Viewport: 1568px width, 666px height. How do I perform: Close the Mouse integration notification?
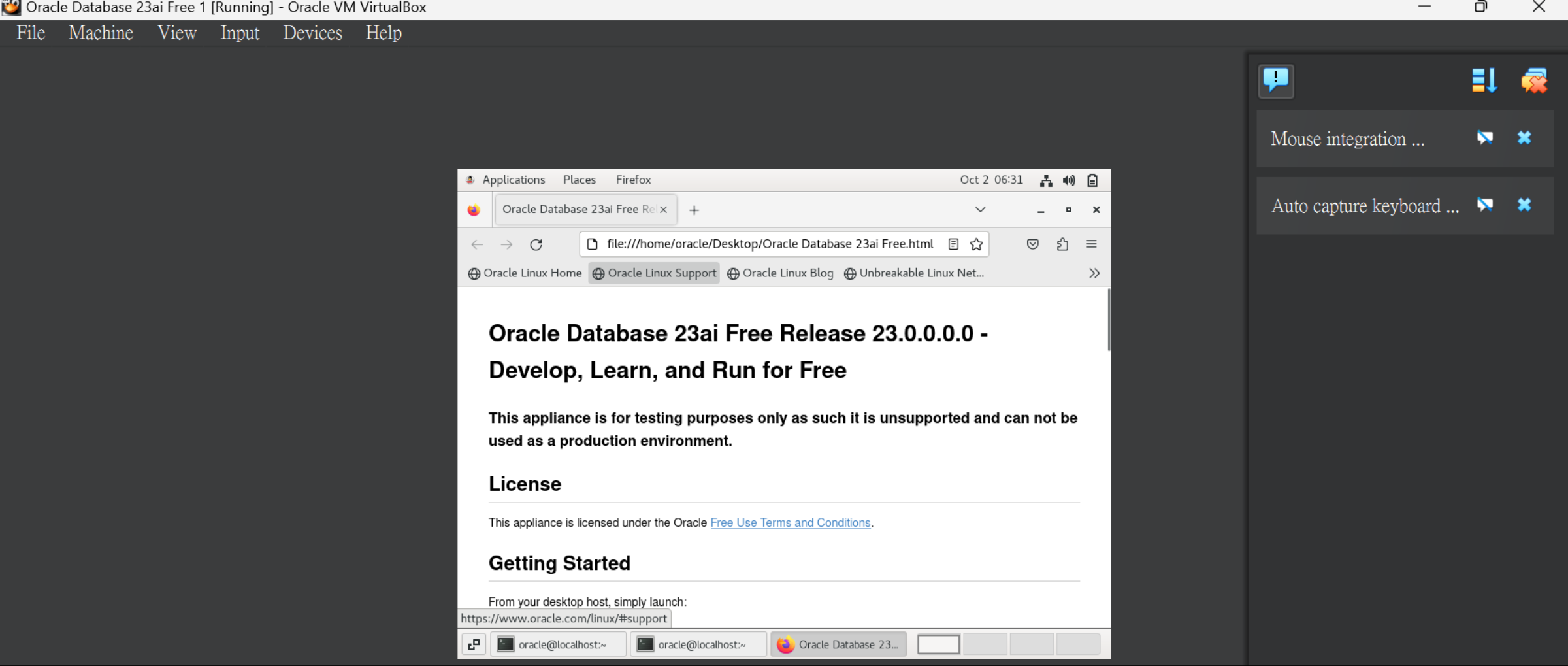tap(1524, 138)
